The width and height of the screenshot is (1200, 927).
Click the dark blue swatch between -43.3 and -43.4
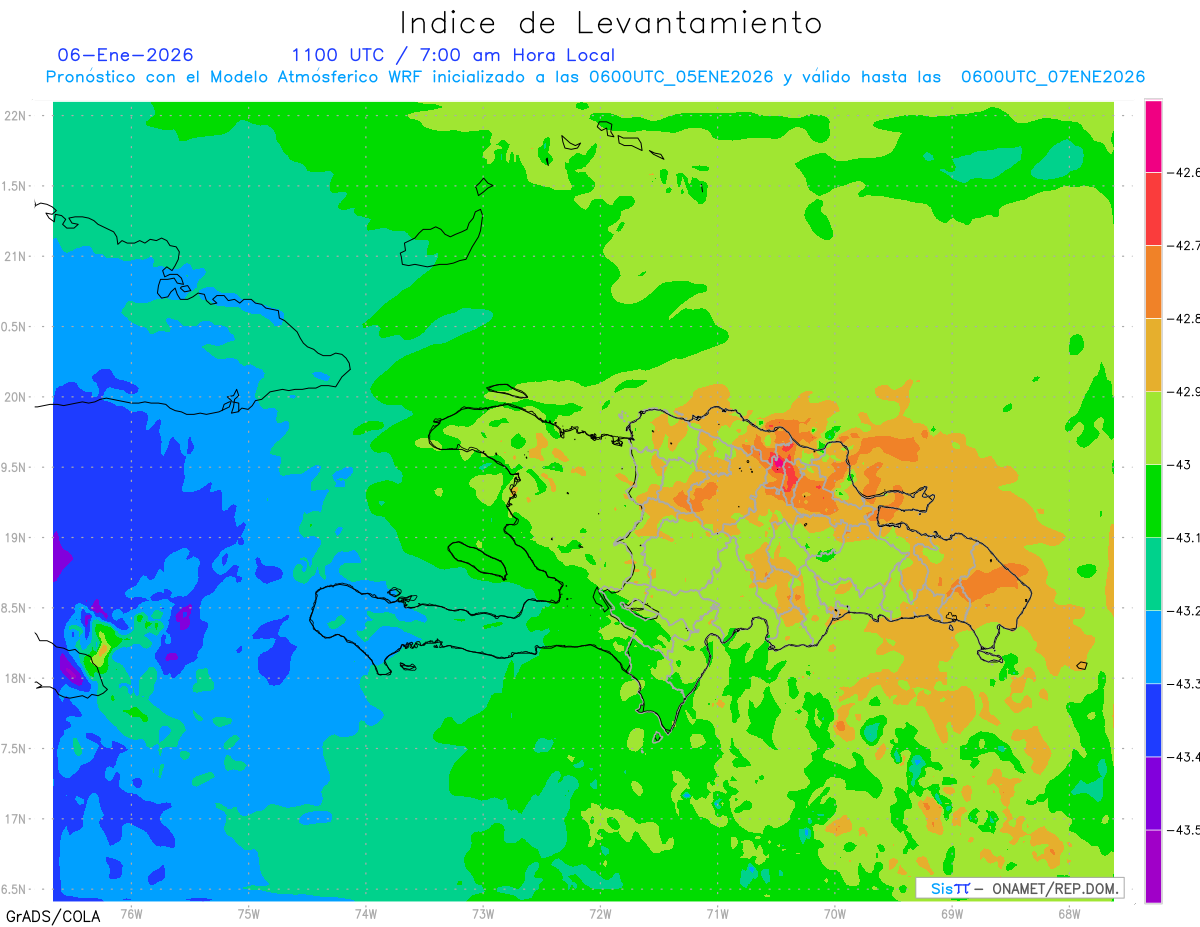(1153, 720)
